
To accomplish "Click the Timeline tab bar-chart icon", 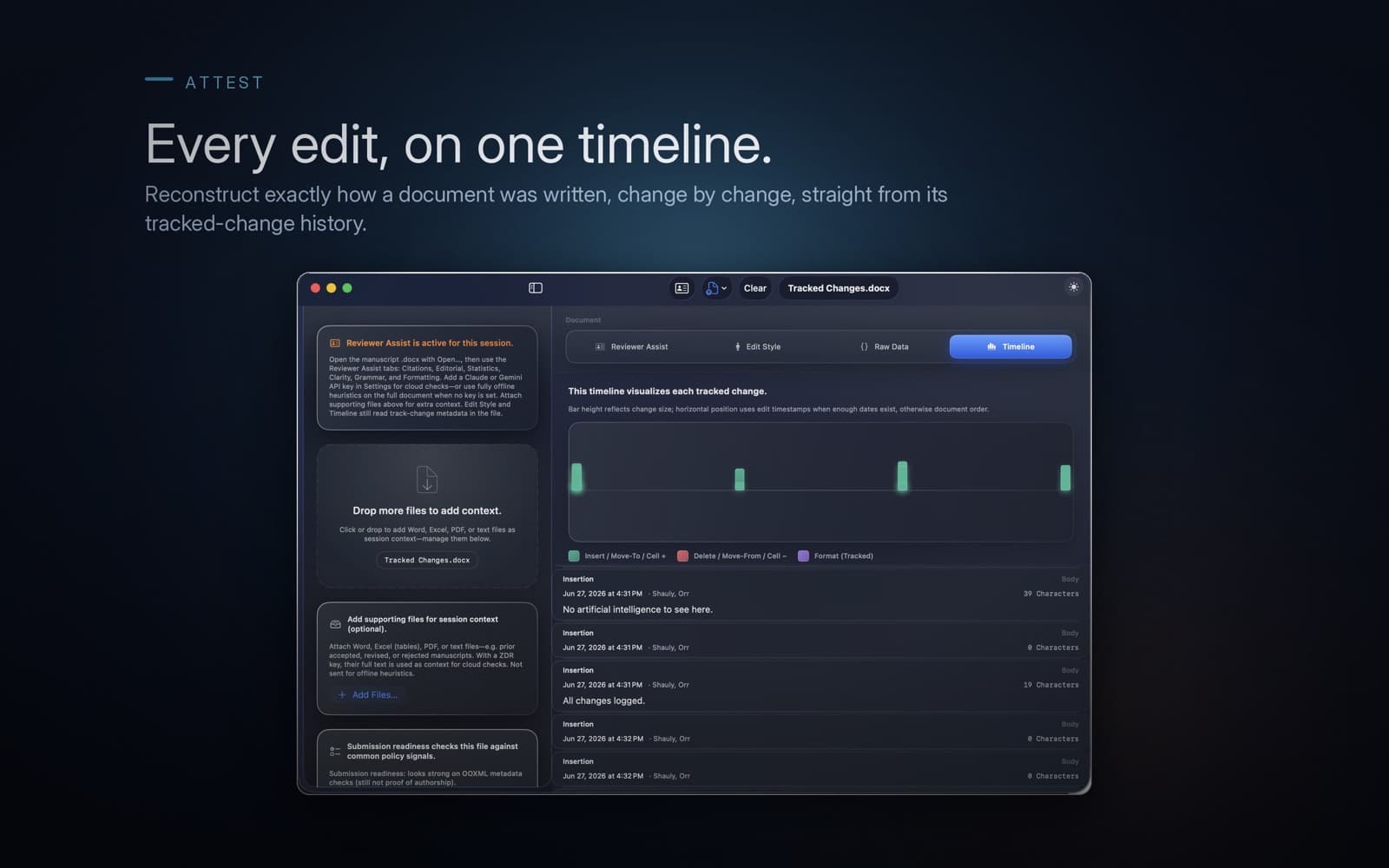I will 991,346.
